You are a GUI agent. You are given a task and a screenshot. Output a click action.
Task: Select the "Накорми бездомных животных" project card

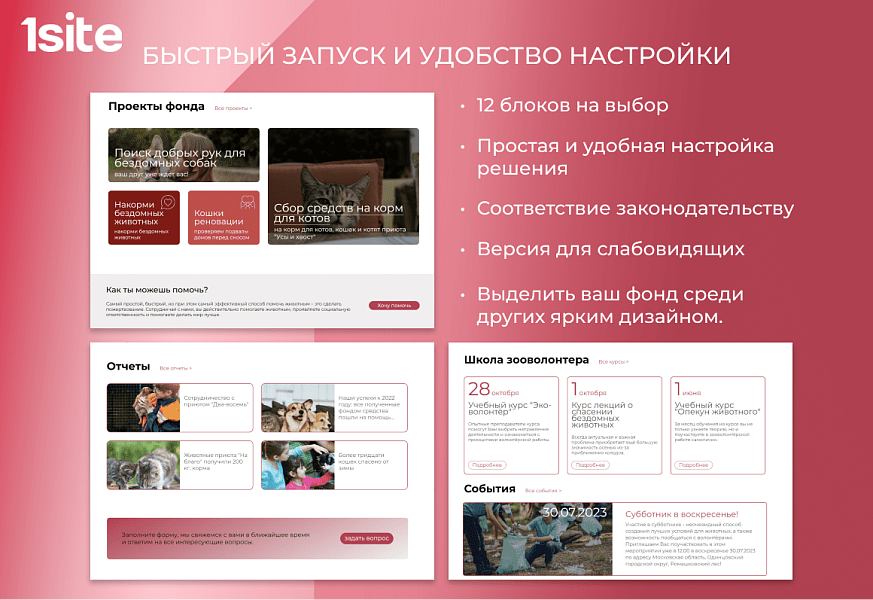[x=143, y=217]
